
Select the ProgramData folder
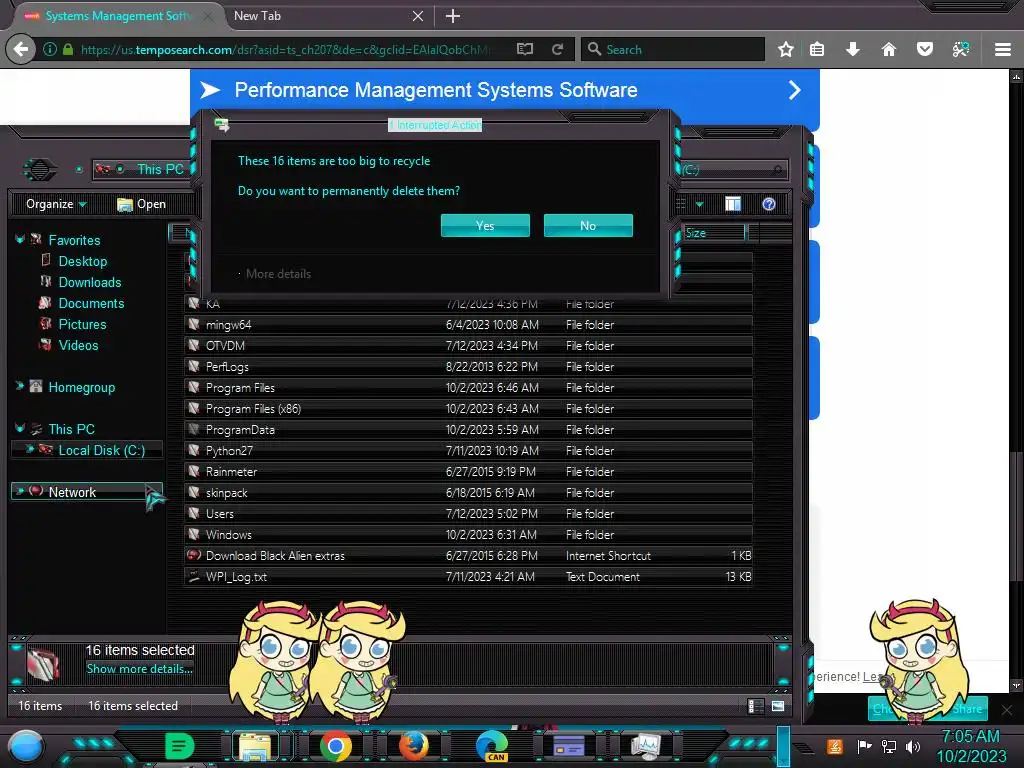coord(469,430)
